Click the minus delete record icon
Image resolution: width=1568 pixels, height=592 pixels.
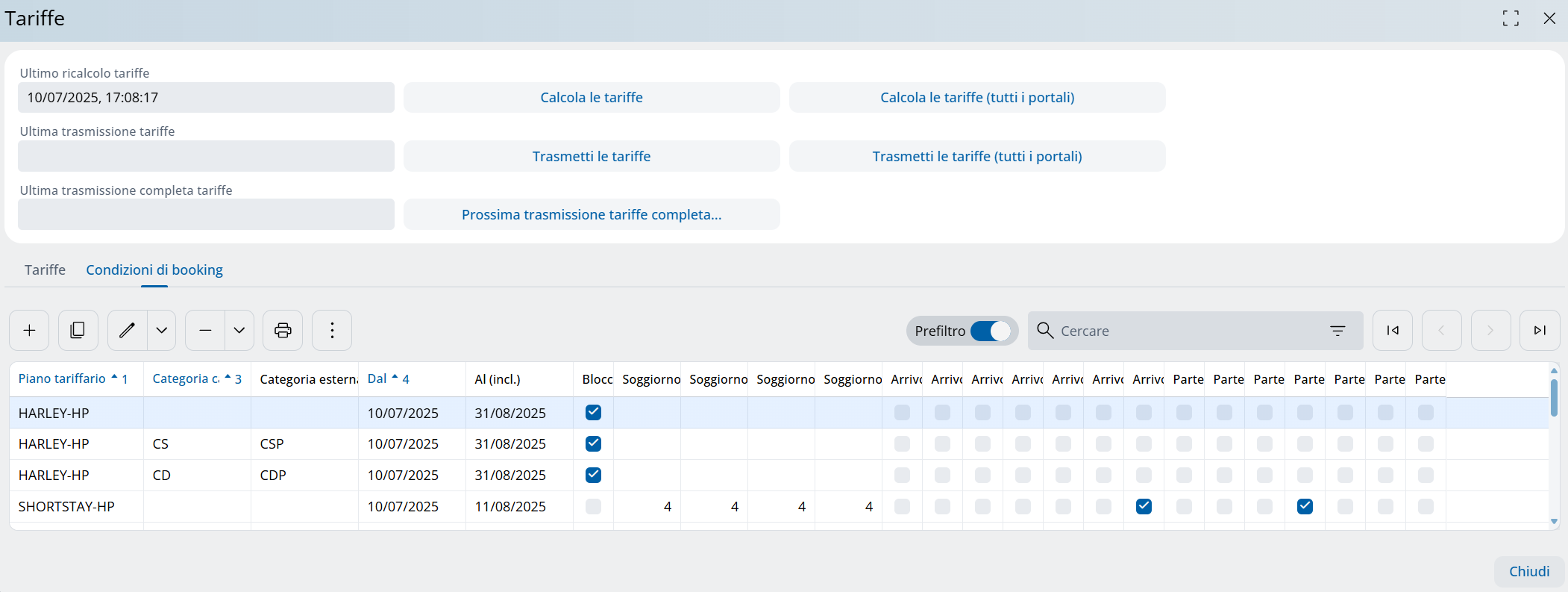pyautogui.click(x=205, y=330)
